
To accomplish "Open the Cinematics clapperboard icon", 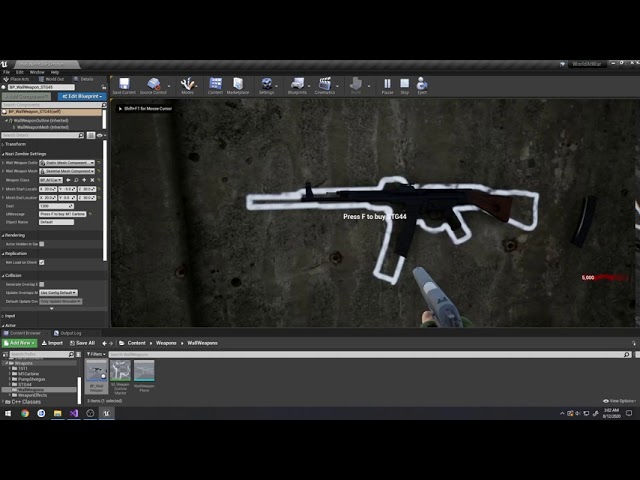I will pos(325,86).
